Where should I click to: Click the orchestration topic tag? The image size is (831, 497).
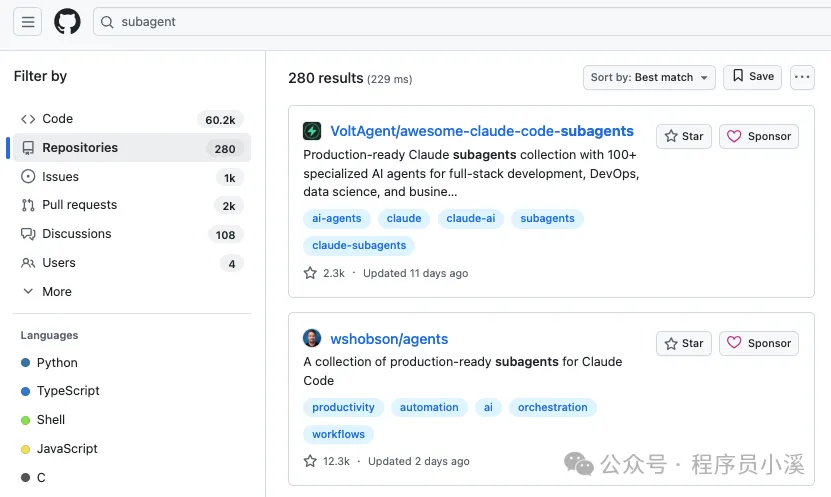click(552, 407)
